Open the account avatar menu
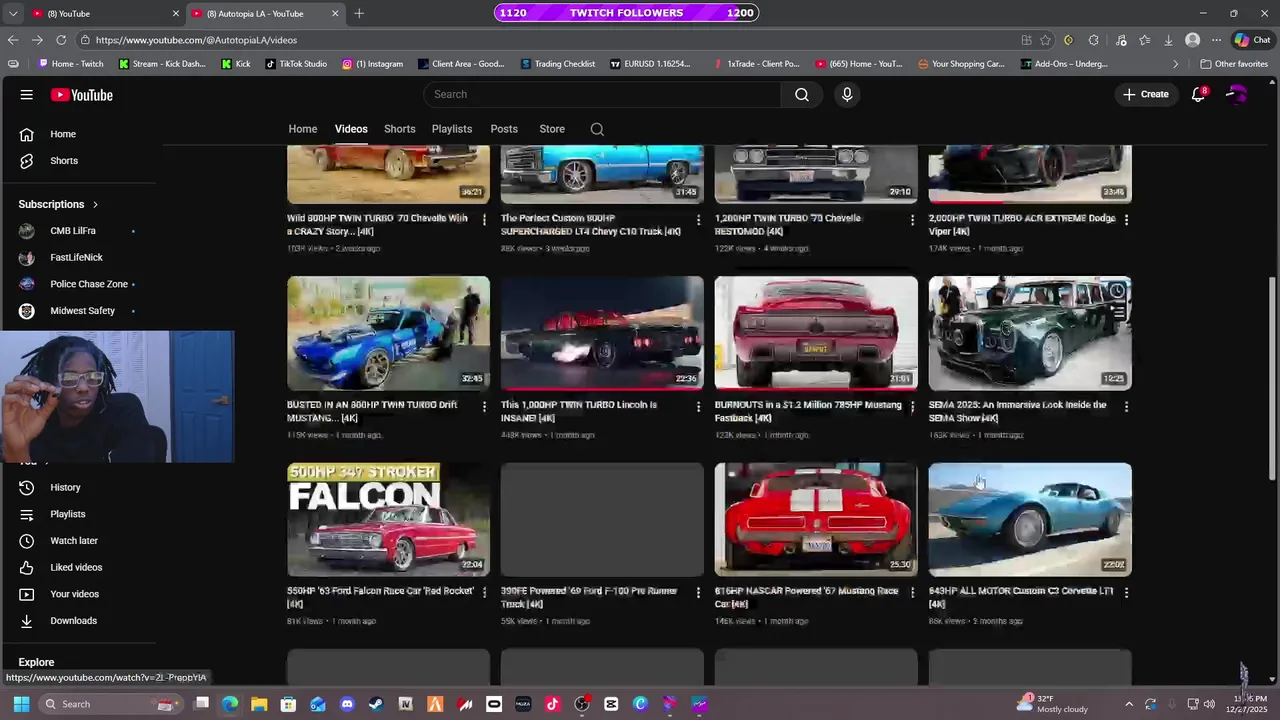The width and height of the screenshot is (1280, 720). tap(1237, 94)
